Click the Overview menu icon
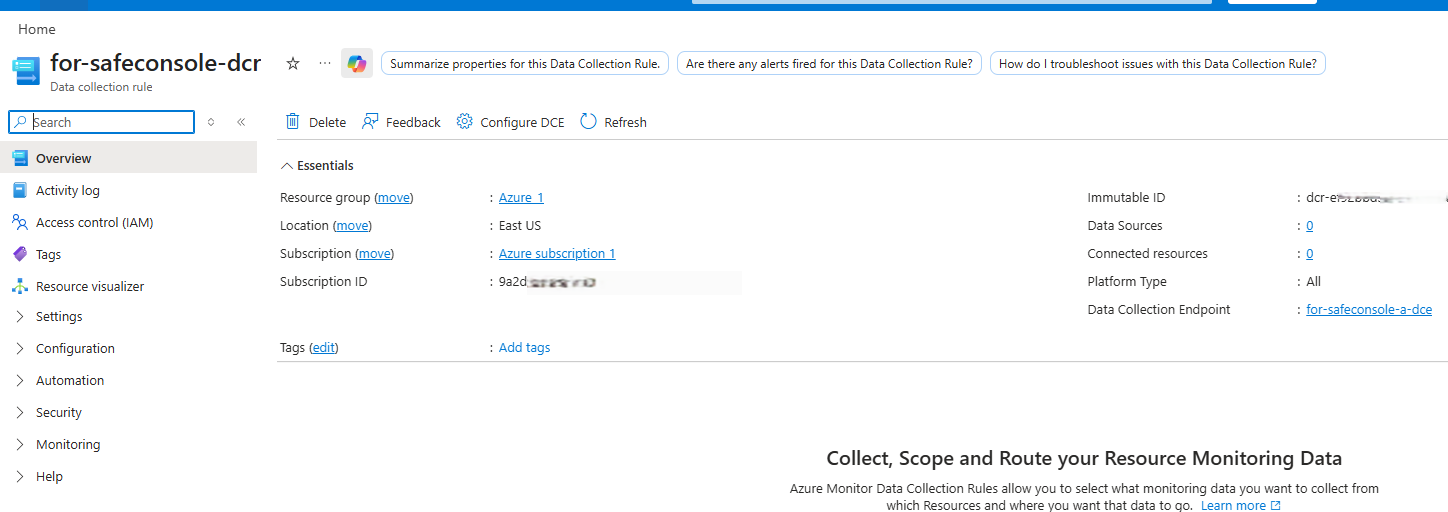The image size is (1448, 512). 20,158
